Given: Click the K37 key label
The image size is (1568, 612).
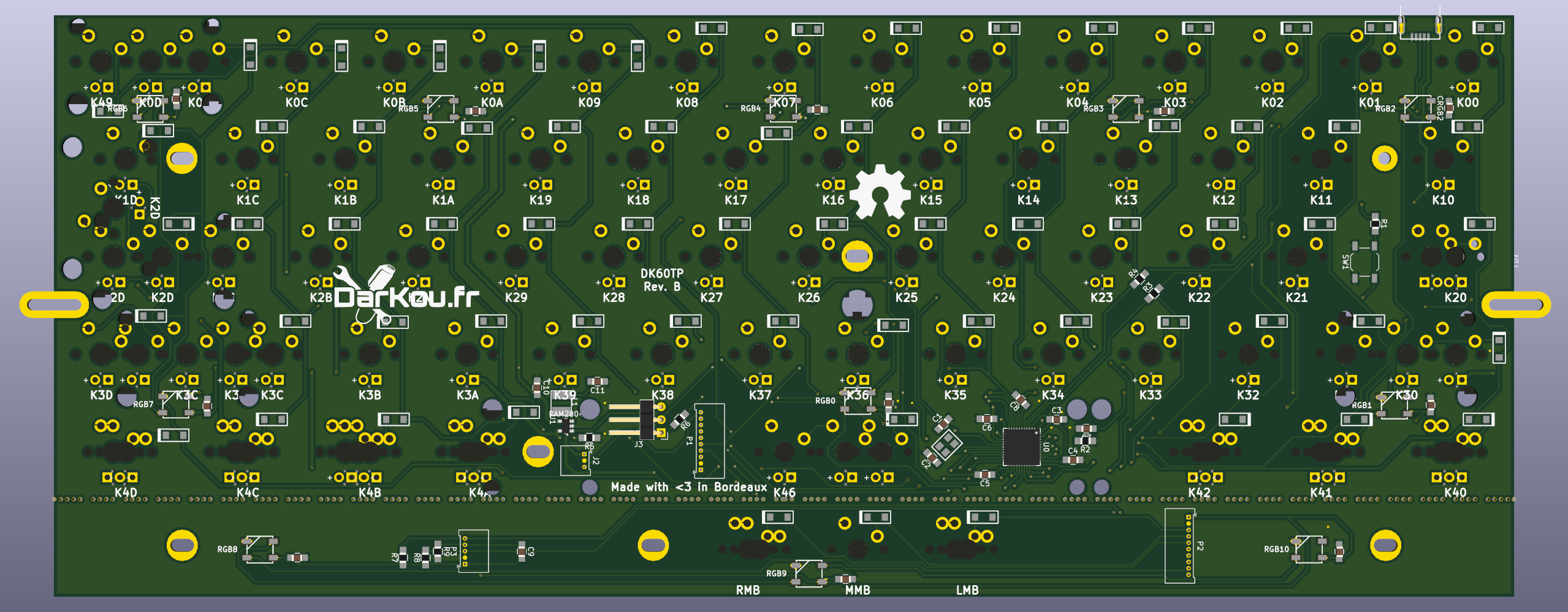Looking at the screenshot, I should point(760,395).
